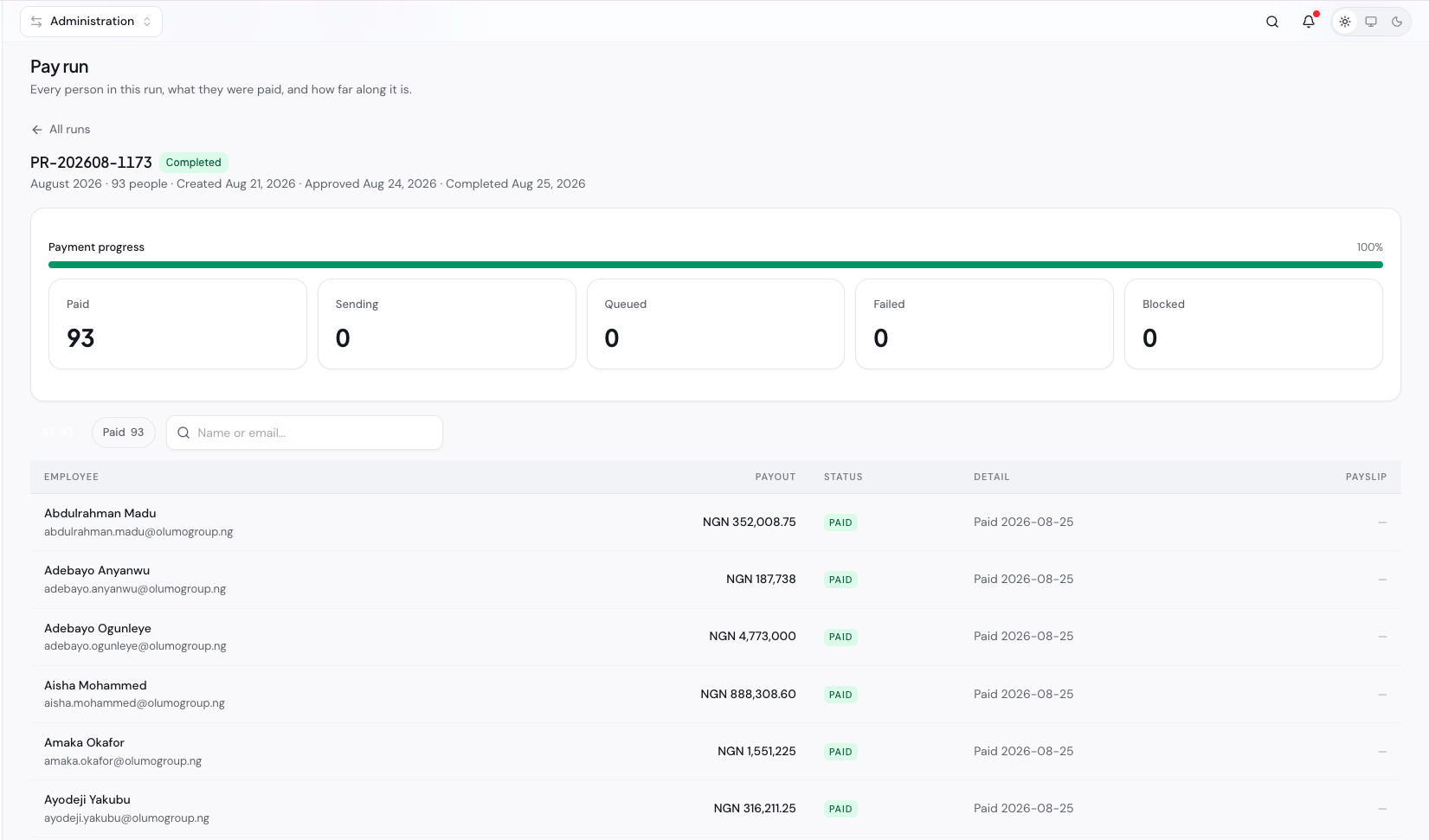The width and height of the screenshot is (1429, 840).
Task: Go back to All runs
Action: pyautogui.click(x=61, y=129)
